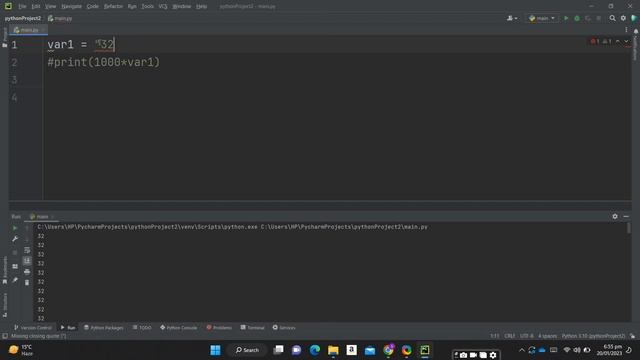The image size is (640, 360).
Task: Open UTF-8 encoding selector
Action: (527, 336)
